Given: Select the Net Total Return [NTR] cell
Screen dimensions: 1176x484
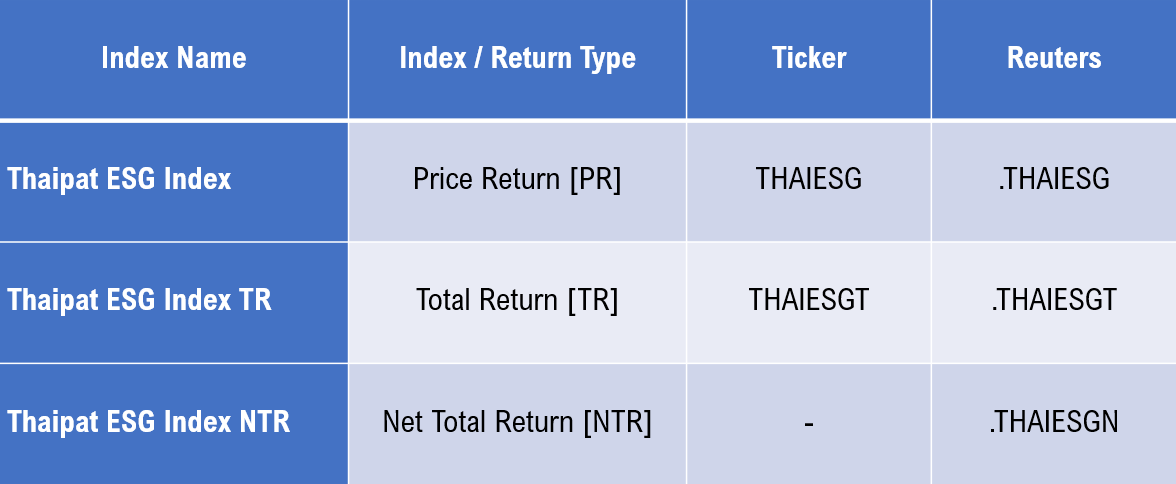Looking at the screenshot, I should tap(518, 422).
